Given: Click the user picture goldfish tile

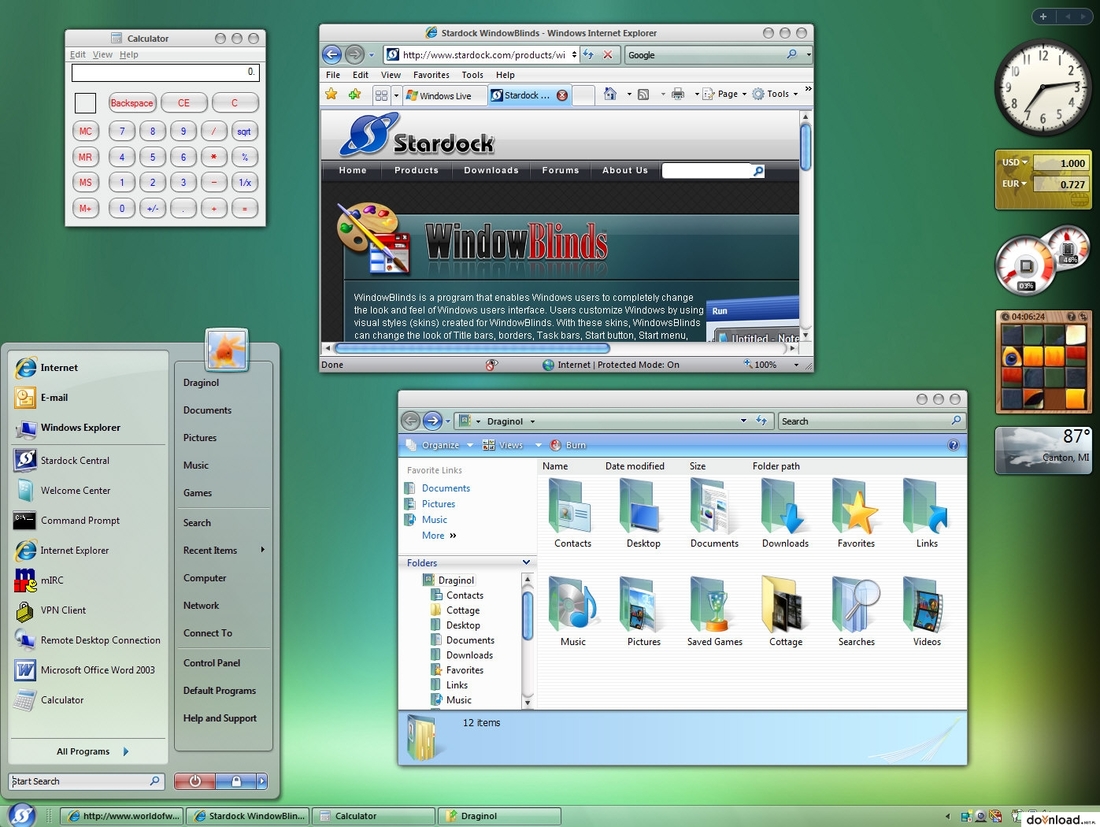Looking at the screenshot, I should coord(227,349).
